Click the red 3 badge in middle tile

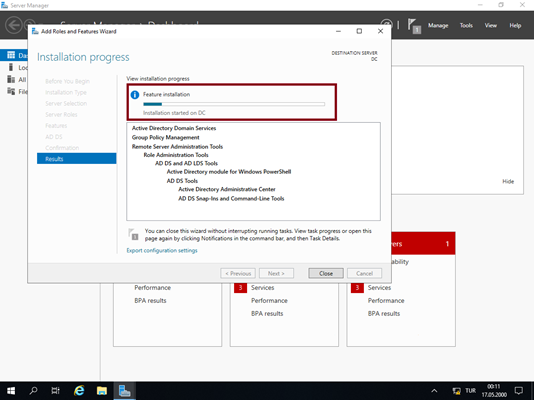click(240, 288)
